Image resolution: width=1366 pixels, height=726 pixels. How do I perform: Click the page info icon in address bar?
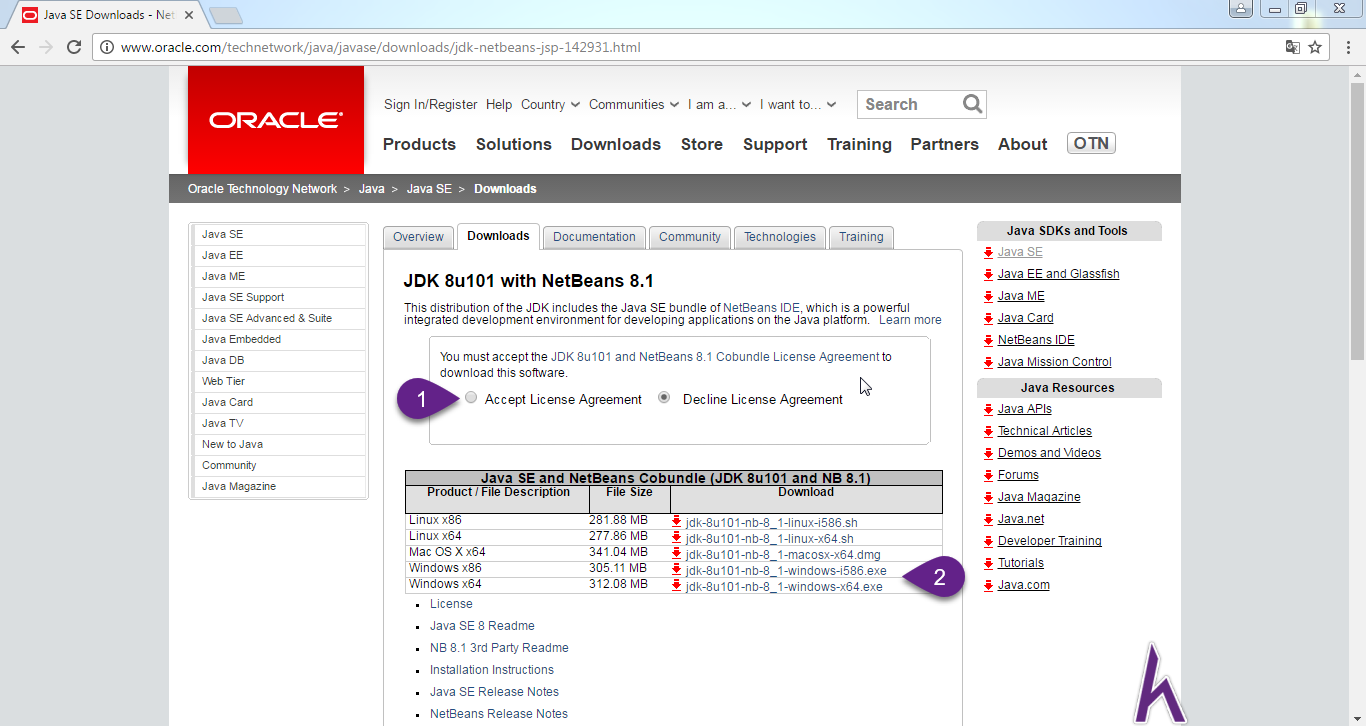click(x=107, y=47)
